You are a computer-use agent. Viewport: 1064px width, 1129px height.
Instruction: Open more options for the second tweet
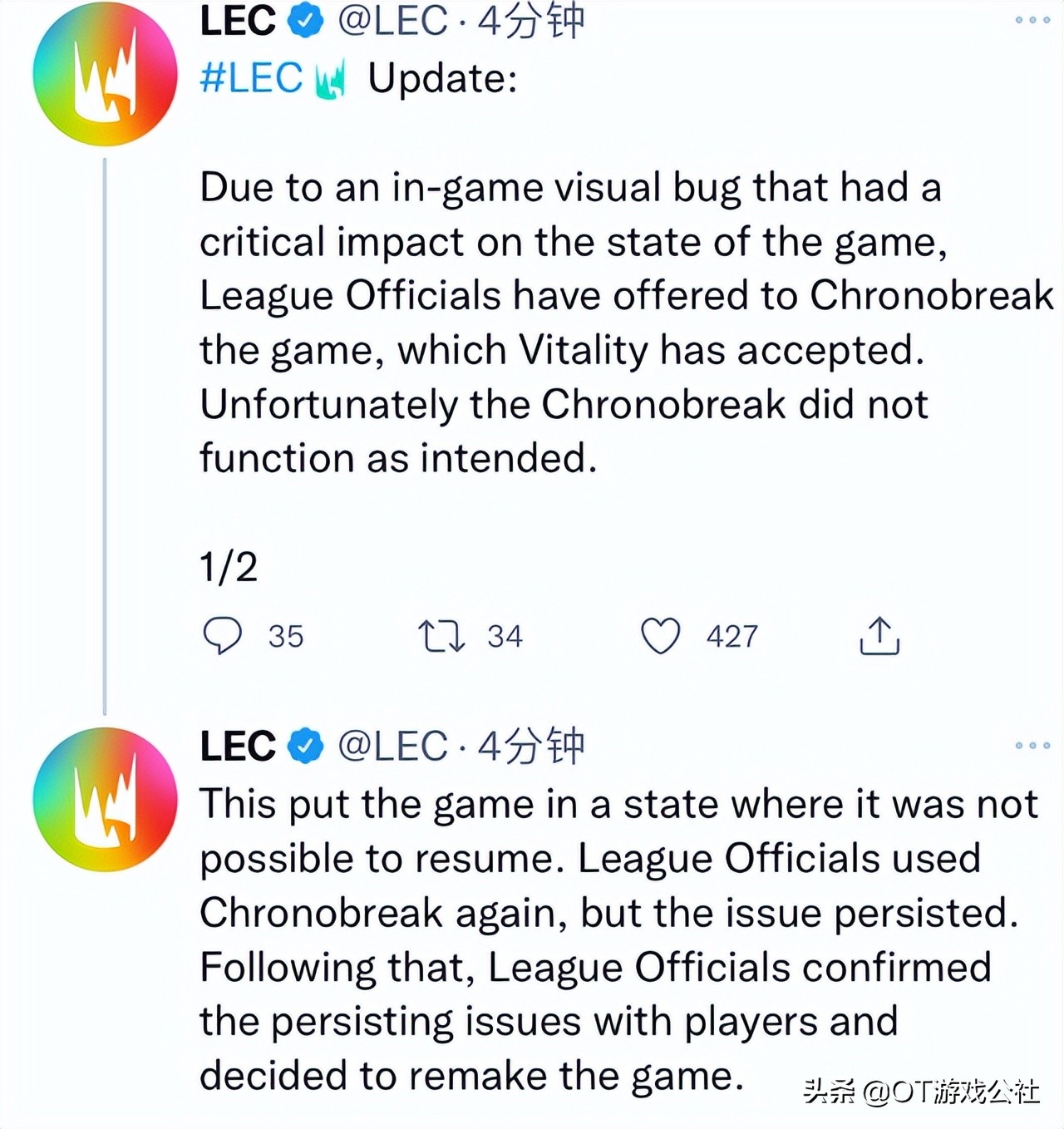[x=1032, y=746]
